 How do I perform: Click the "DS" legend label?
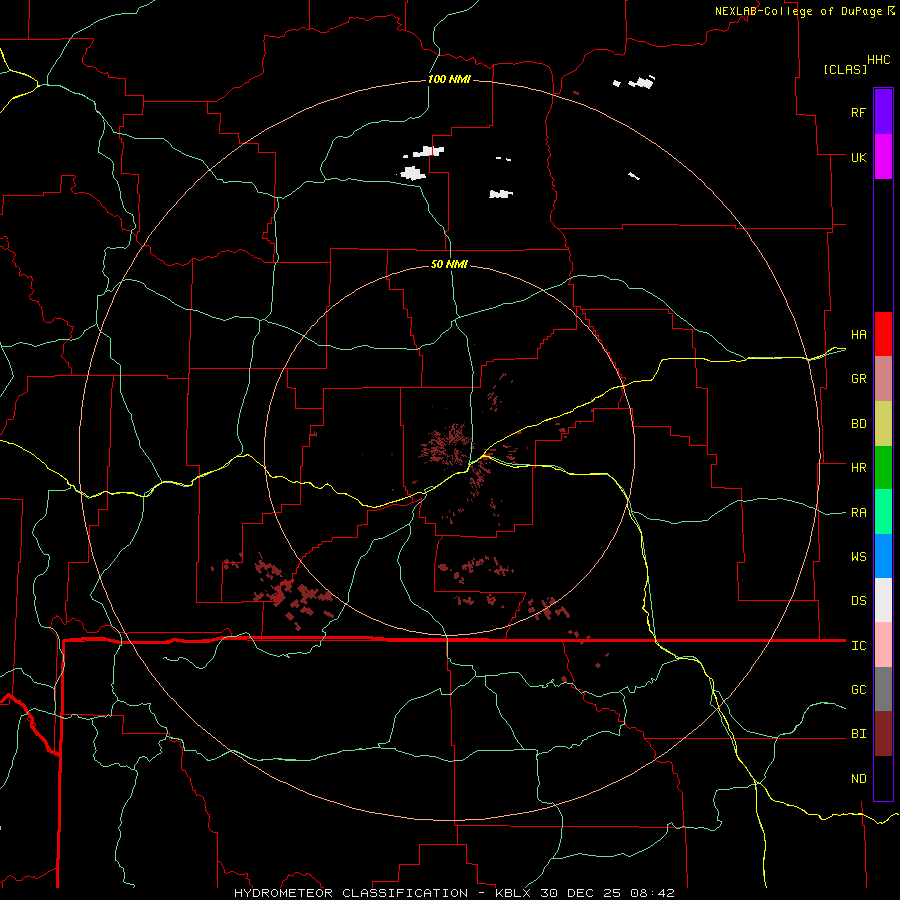pos(858,601)
